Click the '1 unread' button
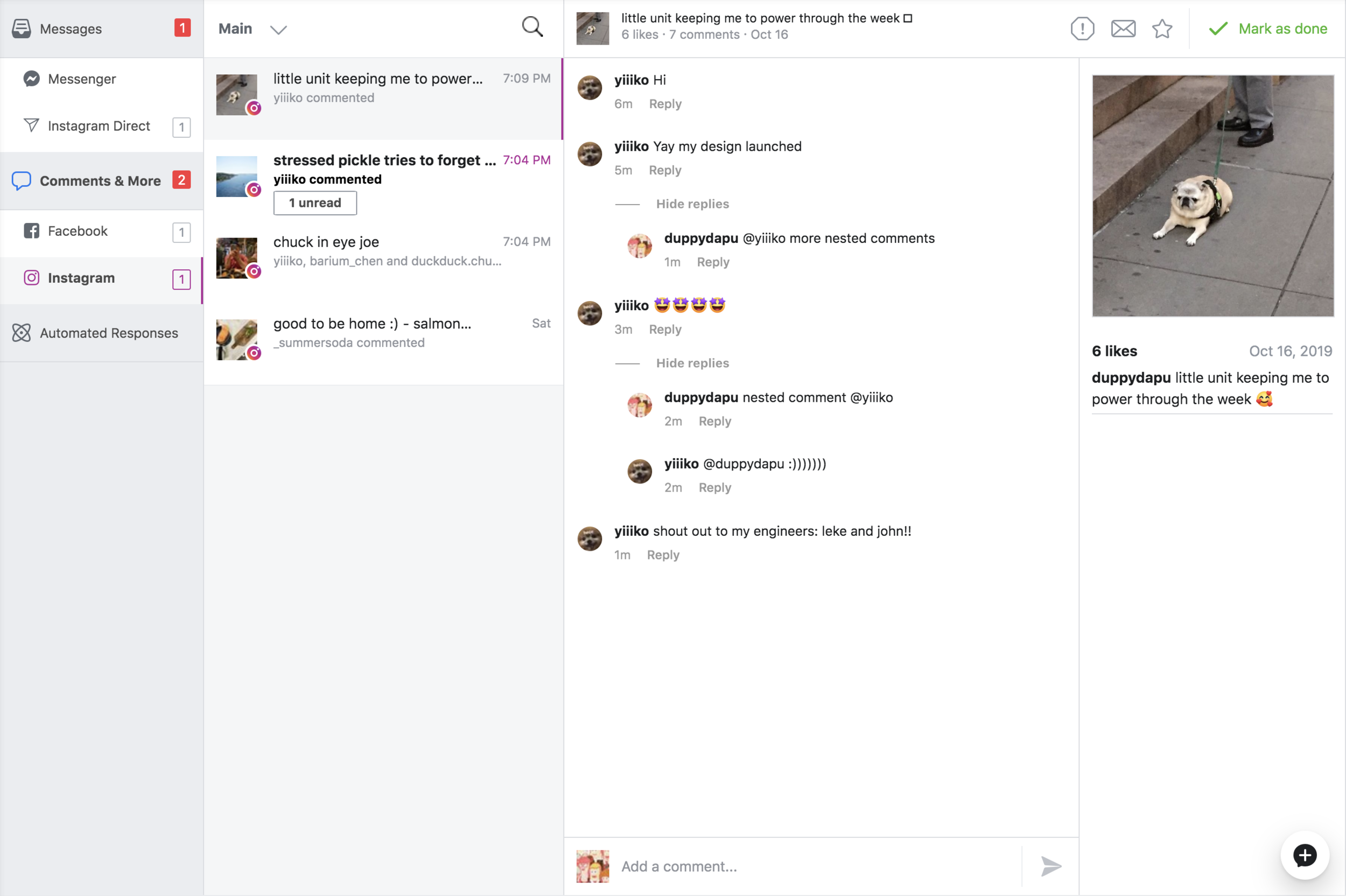This screenshot has height=896, width=1346. point(316,203)
